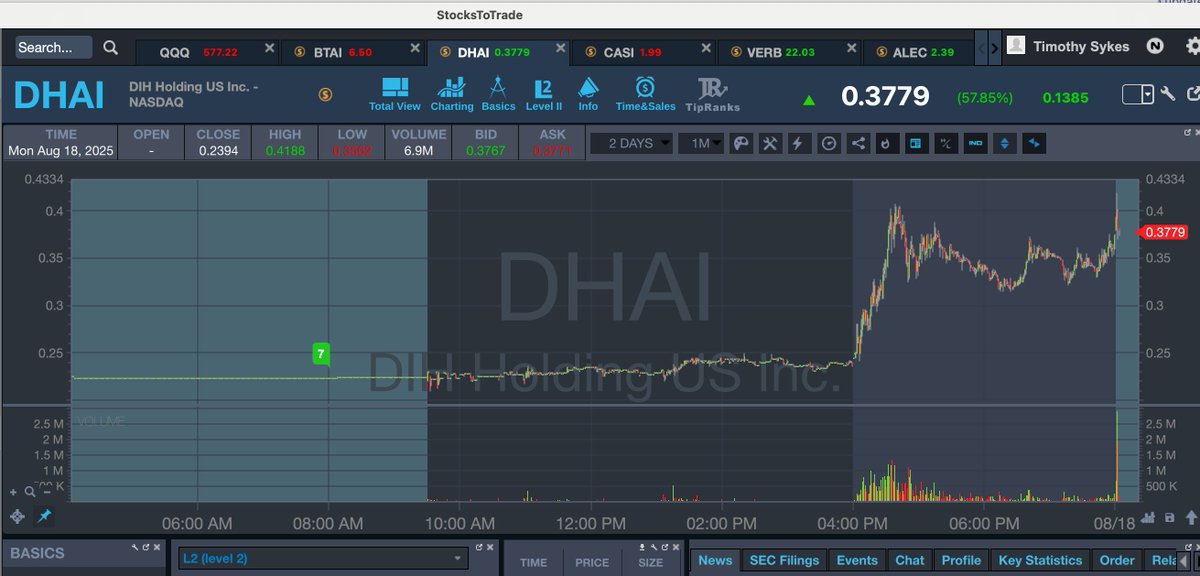Screen dimensions: 1200x576
Task: Click the tab strip left arrow
Action: [982, 47]
